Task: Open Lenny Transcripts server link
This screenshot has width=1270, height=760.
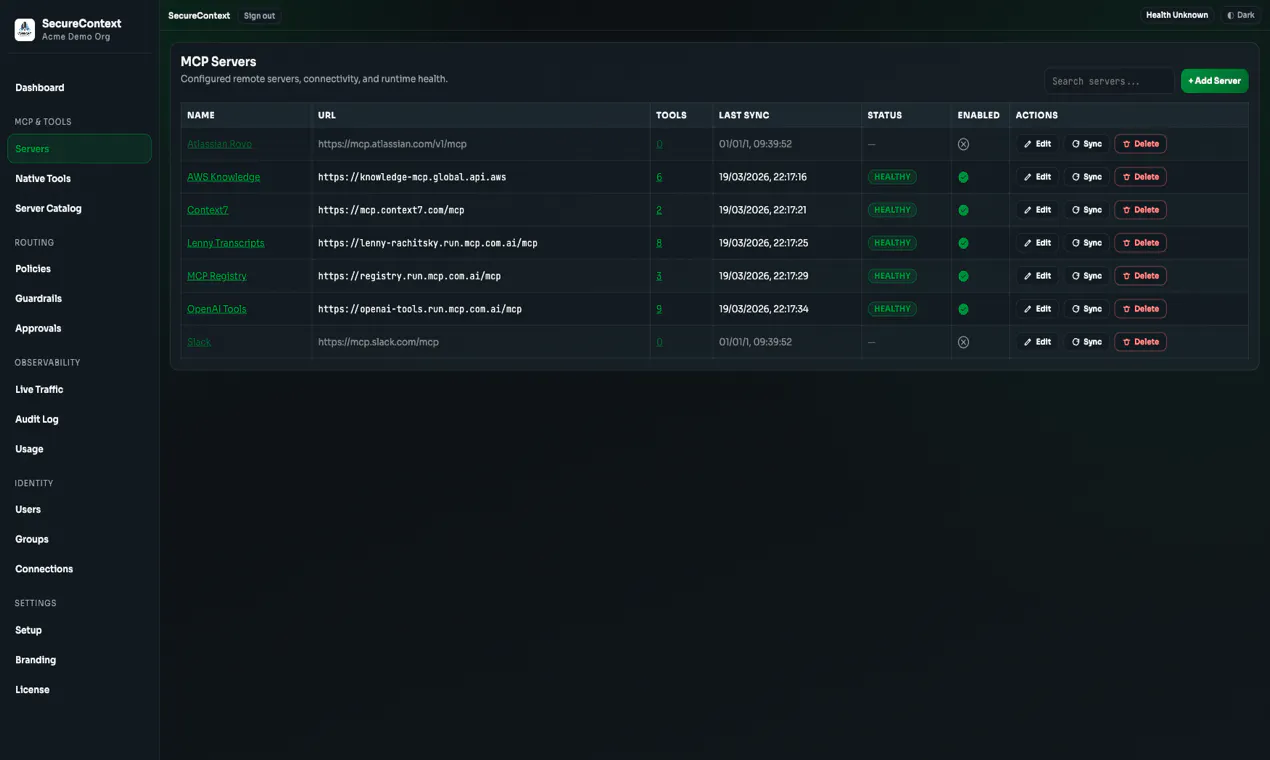Action: tap(226, 243)
